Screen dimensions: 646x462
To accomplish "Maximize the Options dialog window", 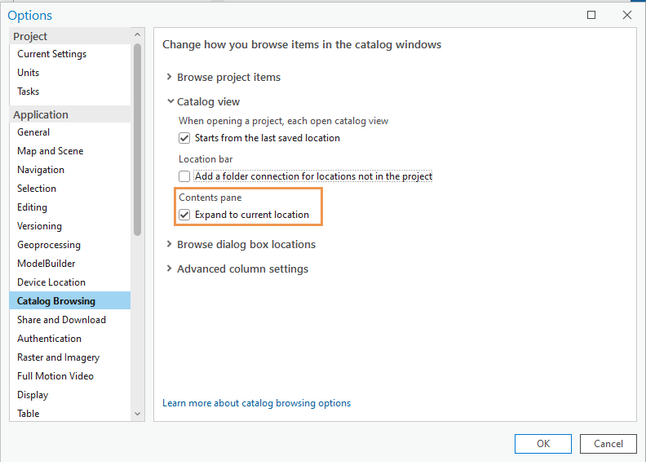I will click(592, 15).
